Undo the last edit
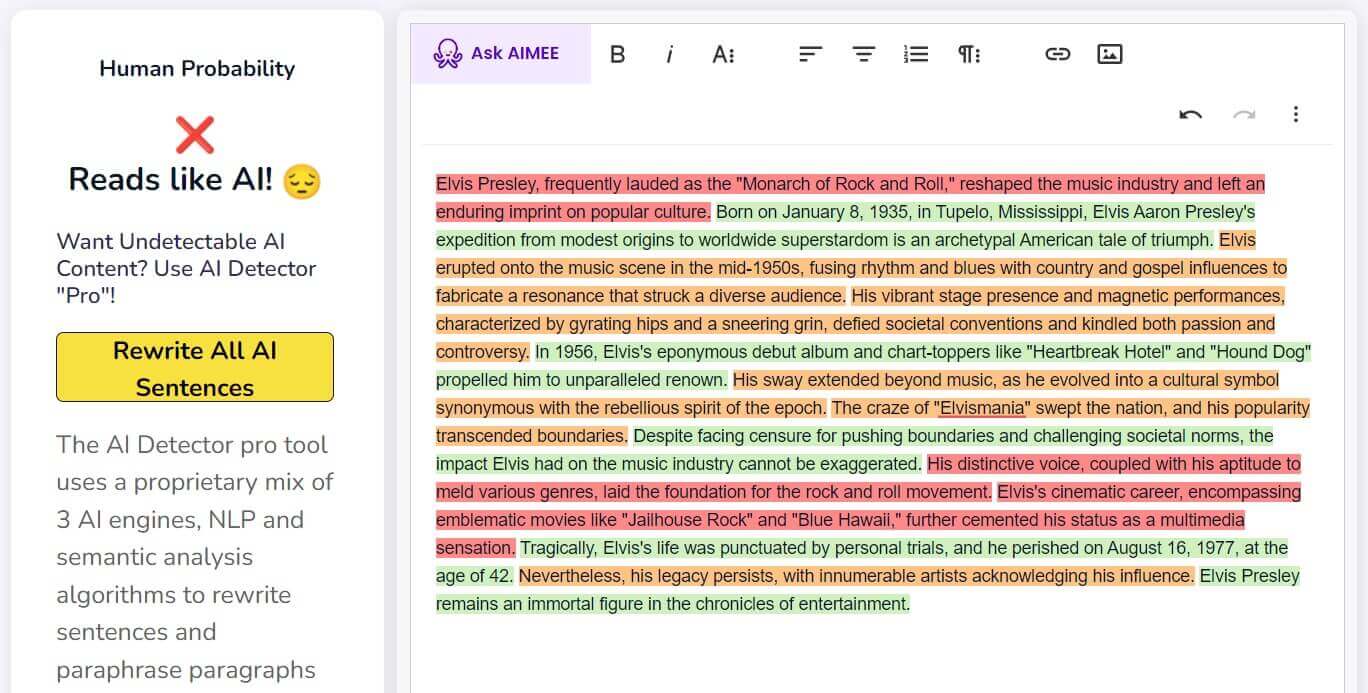1368x693 pixels. tap(1190, 114)
